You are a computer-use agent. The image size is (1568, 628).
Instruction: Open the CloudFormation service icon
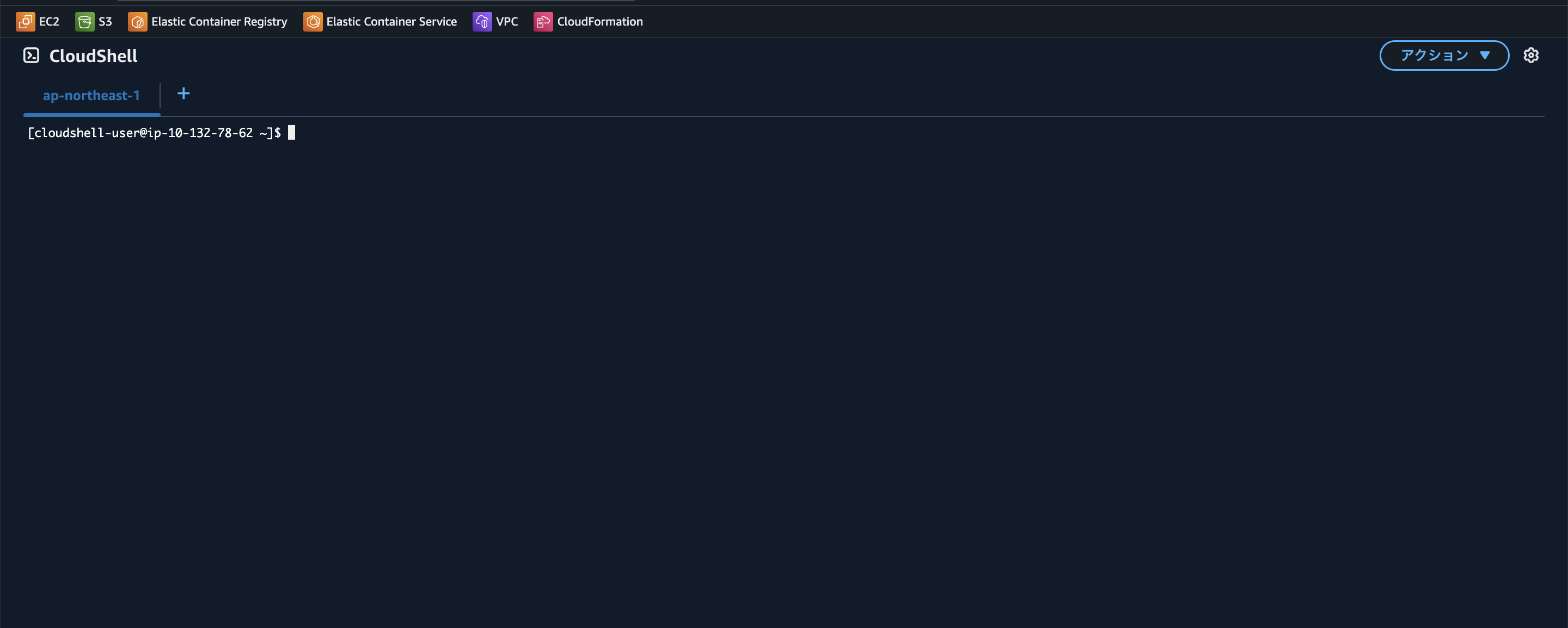click(x=542, y=21)
